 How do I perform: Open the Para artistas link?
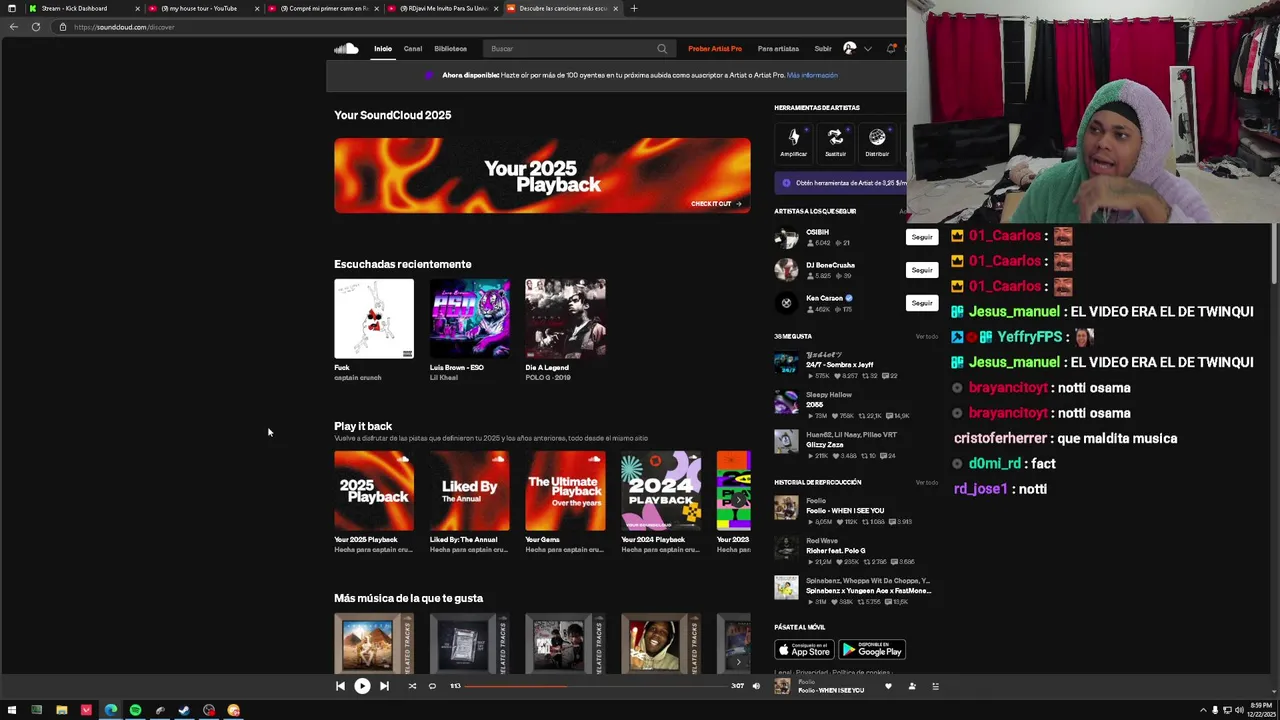pos(778,48)
